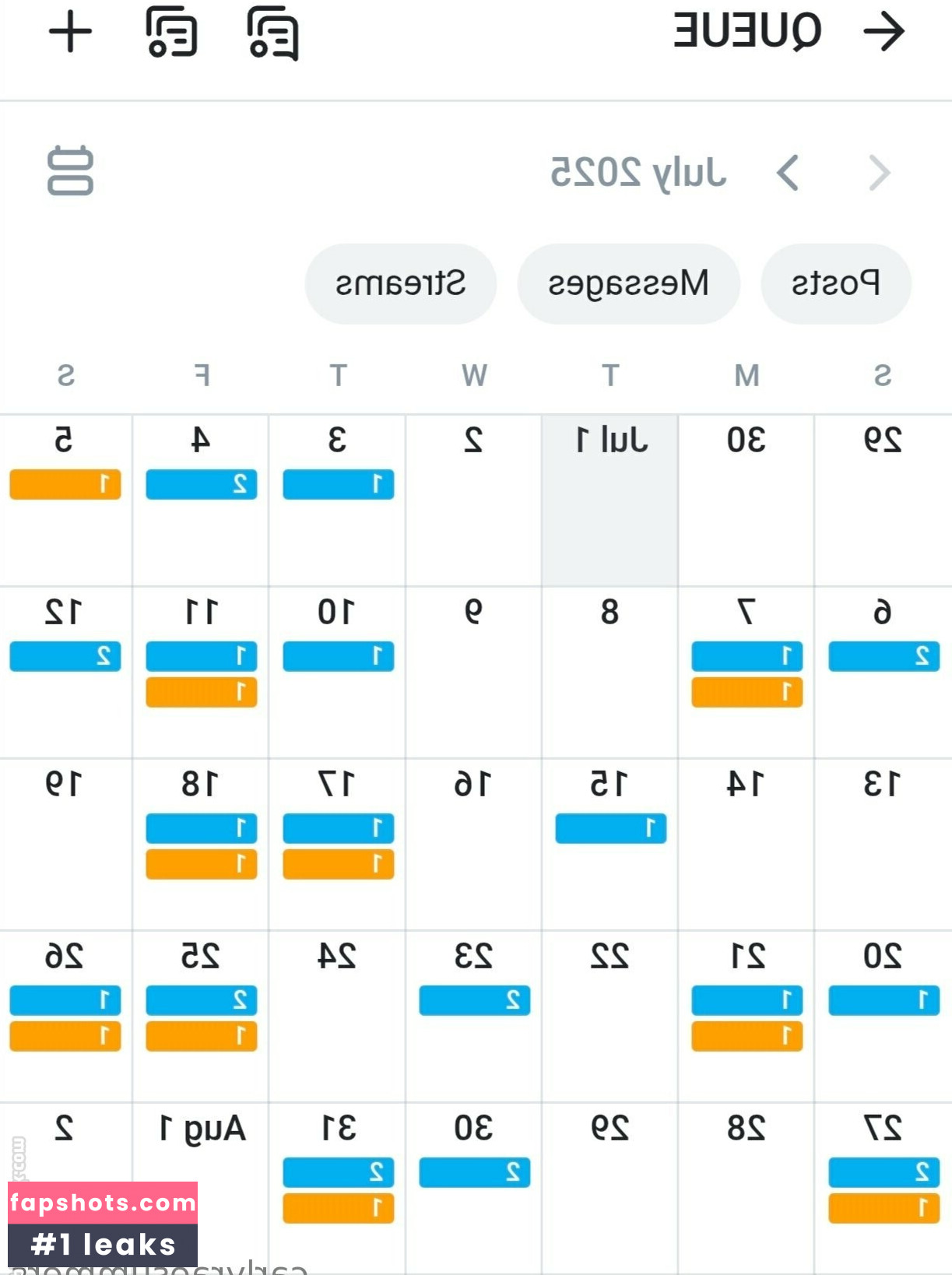
Task: Open the blue 2-count item on July 23
Action: [475, 1000]
